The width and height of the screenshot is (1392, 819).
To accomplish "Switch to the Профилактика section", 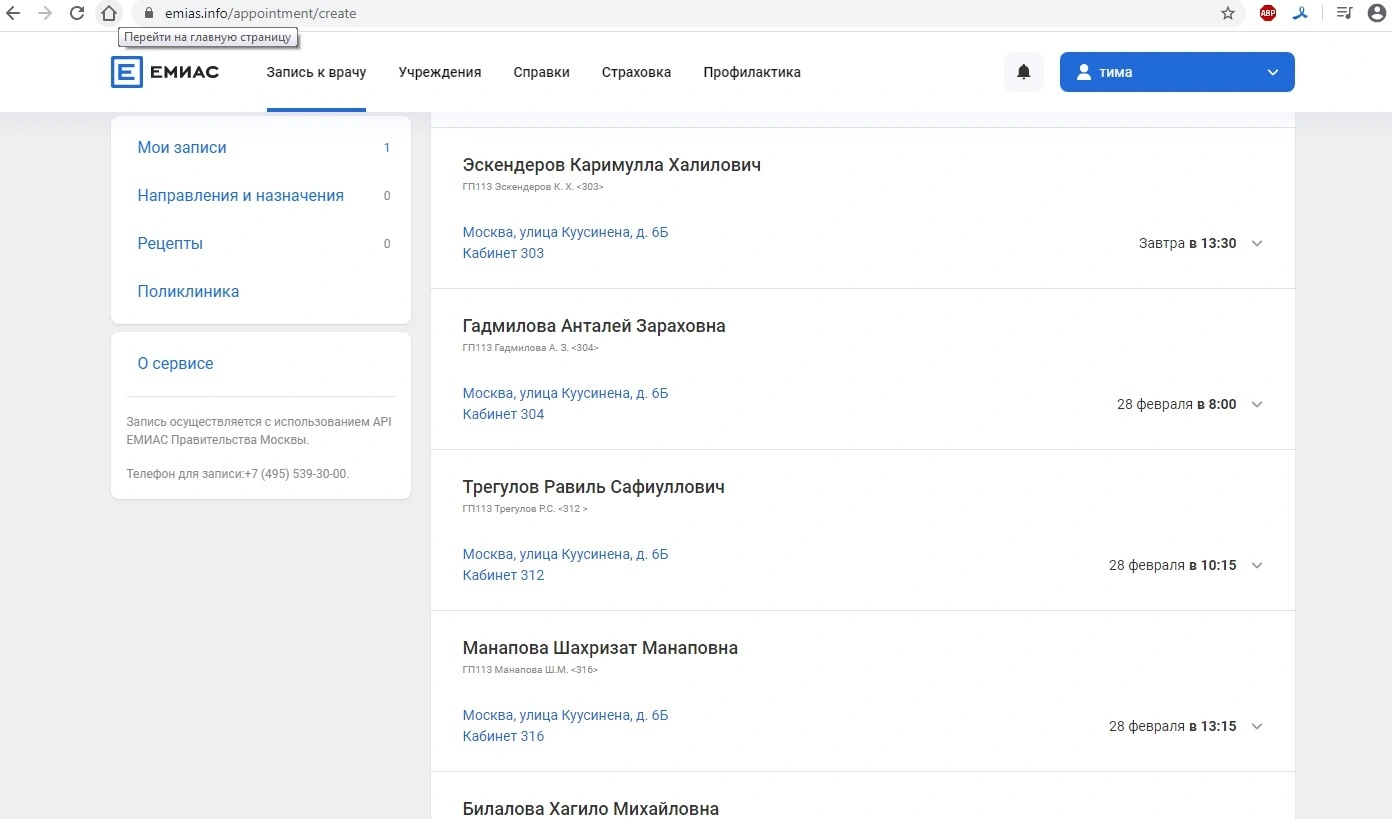I will point(752,72).
